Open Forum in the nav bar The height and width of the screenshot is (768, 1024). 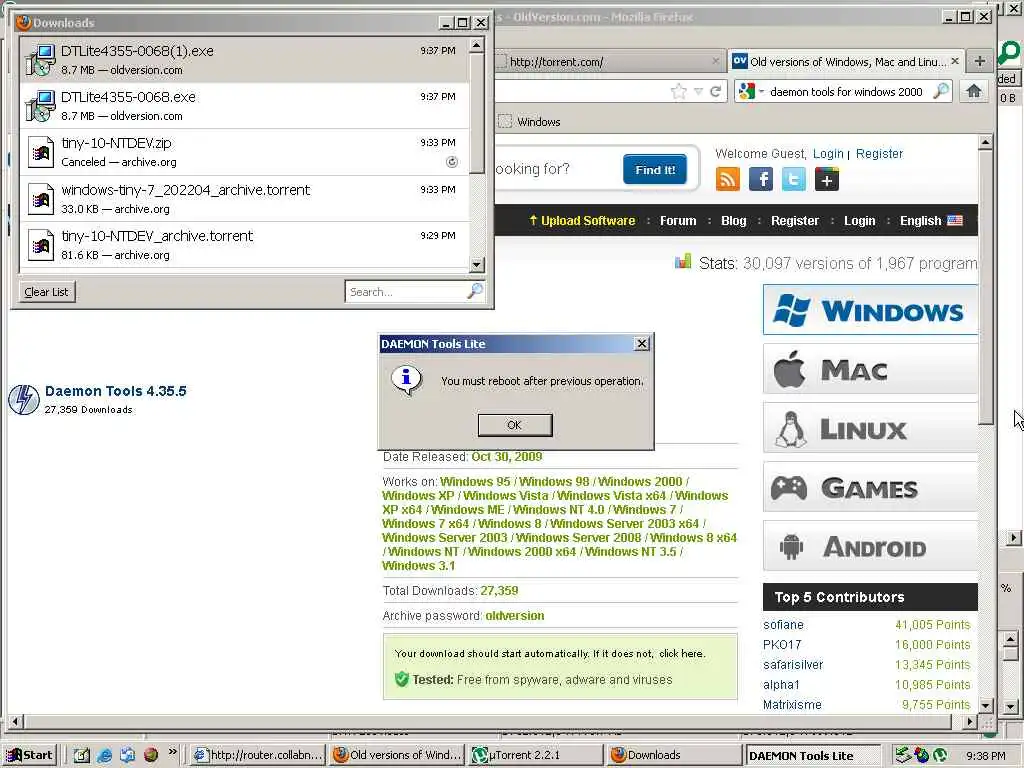(x=678, y=221)
